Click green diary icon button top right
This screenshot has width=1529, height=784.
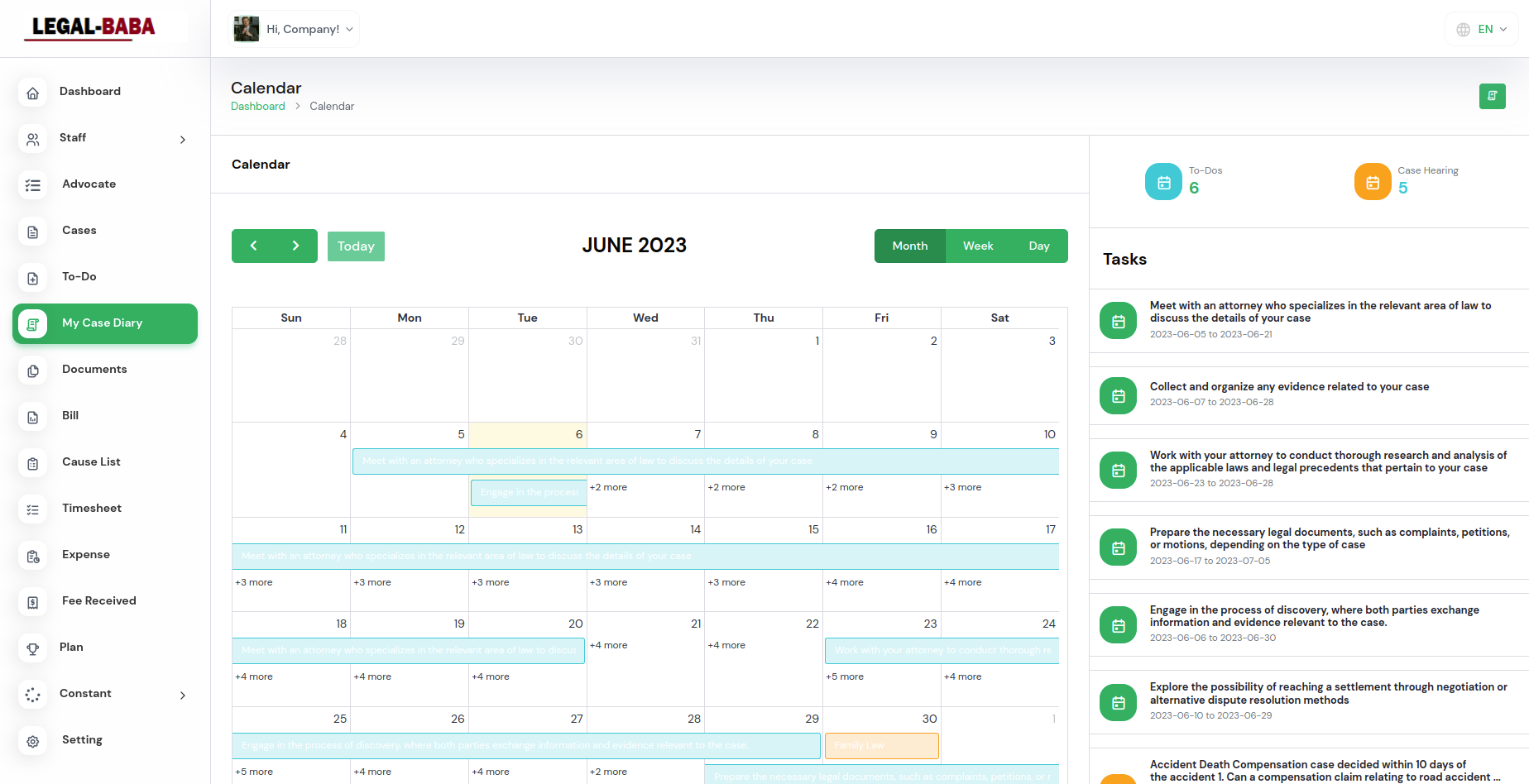[x=1492, y=96]
